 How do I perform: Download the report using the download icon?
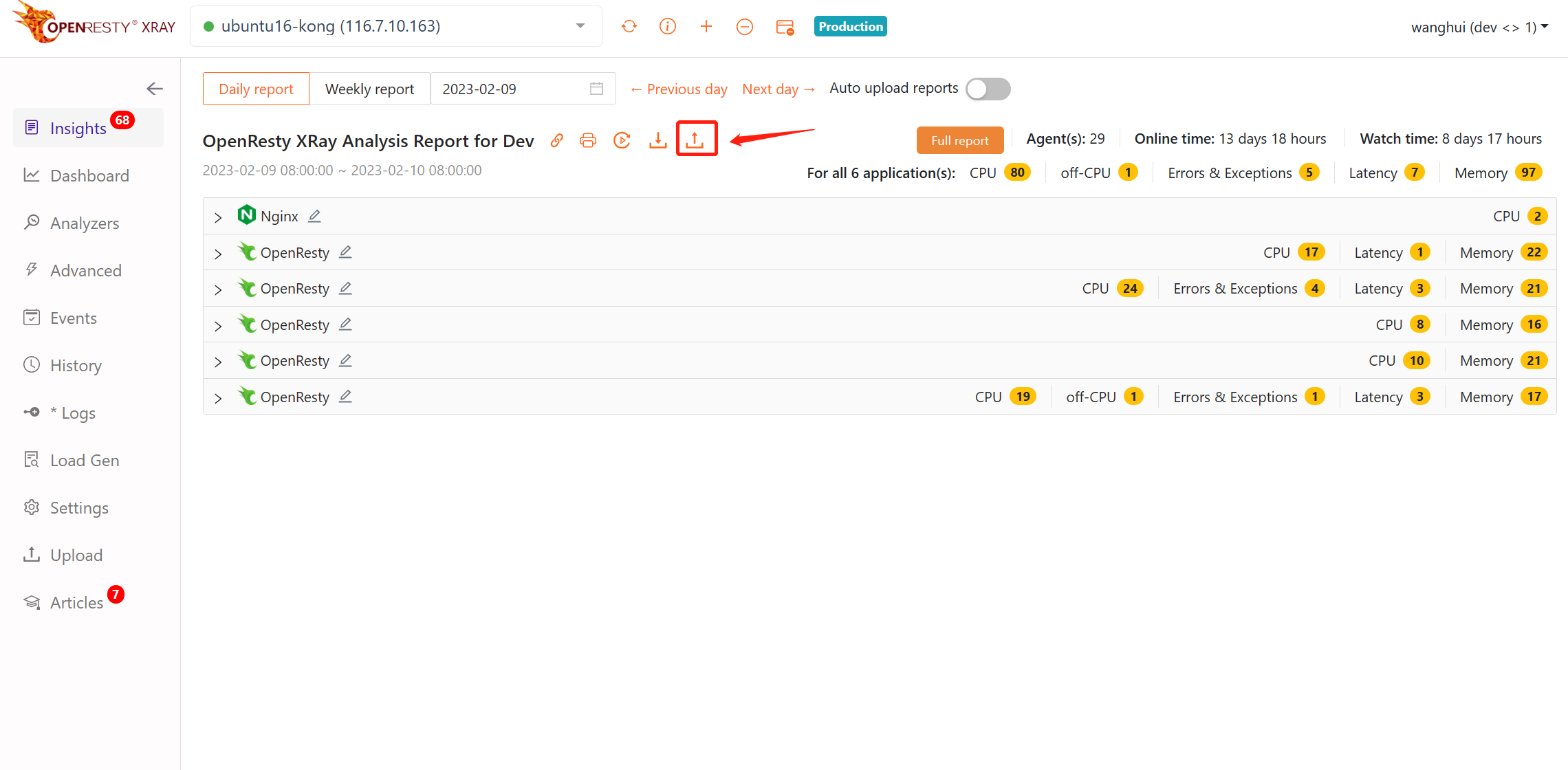point(658,140)
